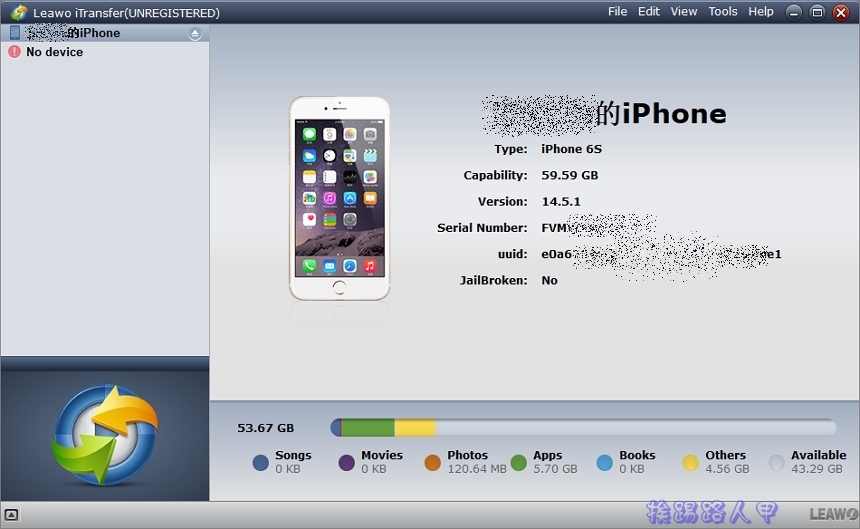Open the Help menu
860x529 pixels.
click(761, 12)
